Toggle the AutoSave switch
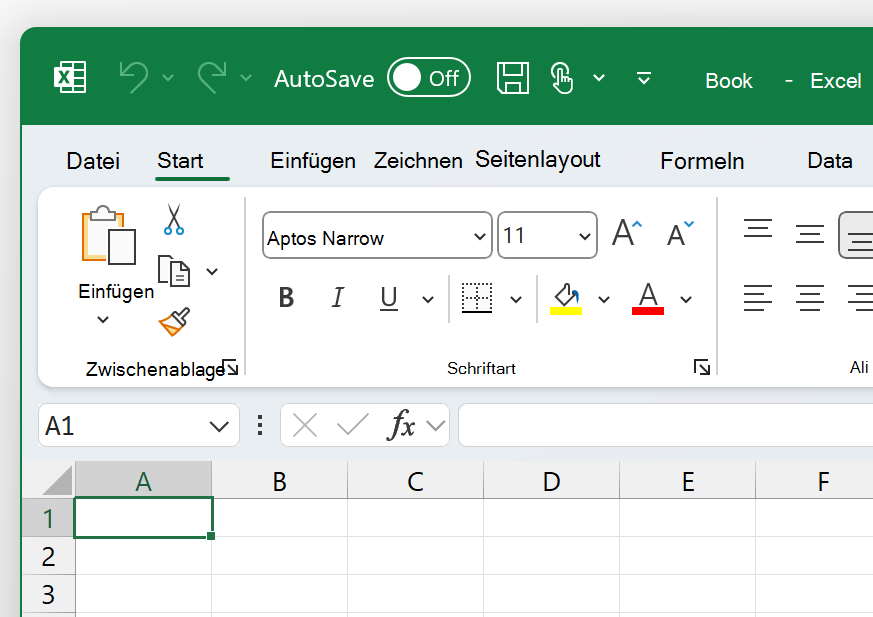The height and width of the screenshot is (617, 873). click(x=429, y=77)
